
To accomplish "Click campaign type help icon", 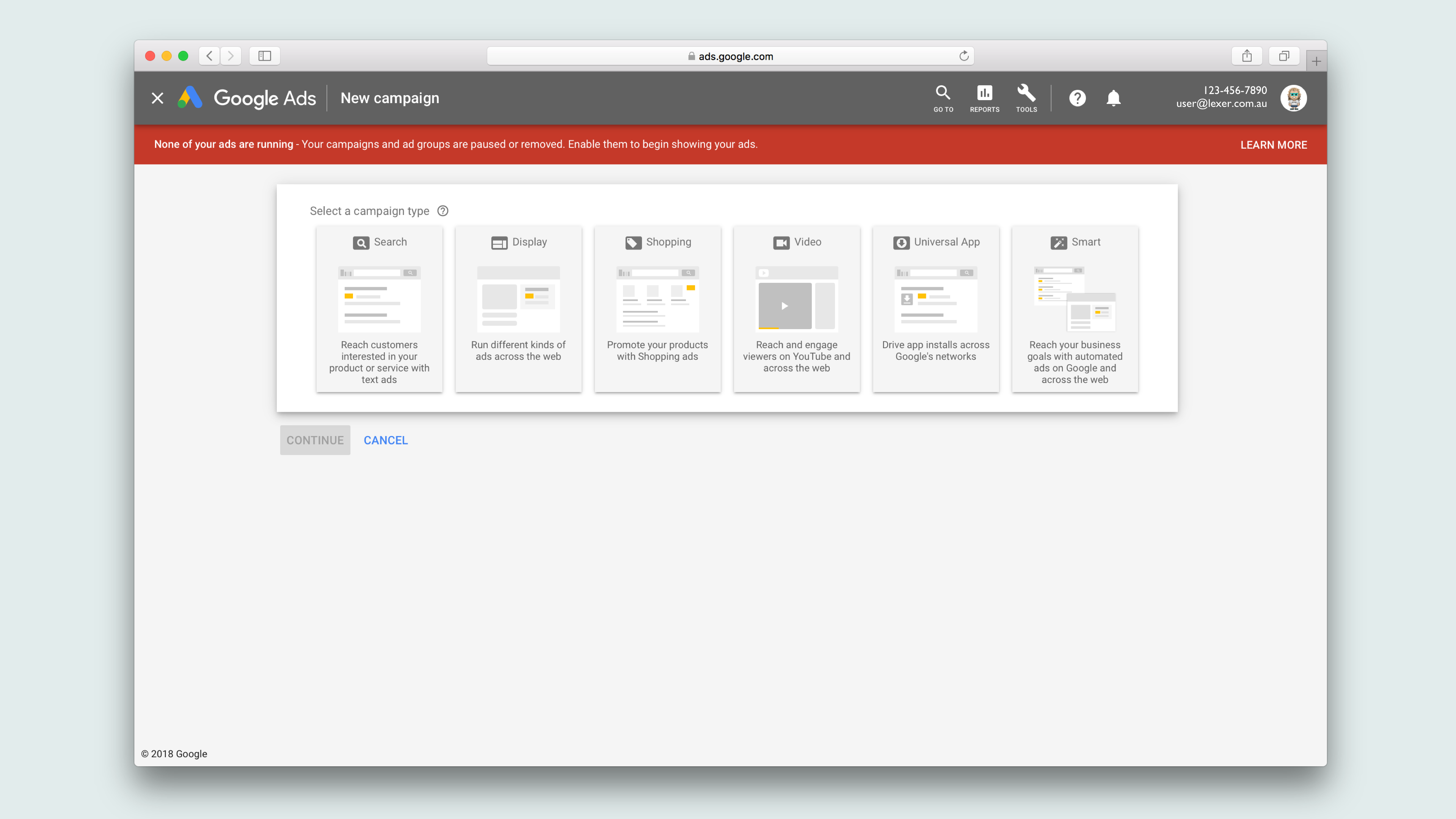I will tap(443, 211).
